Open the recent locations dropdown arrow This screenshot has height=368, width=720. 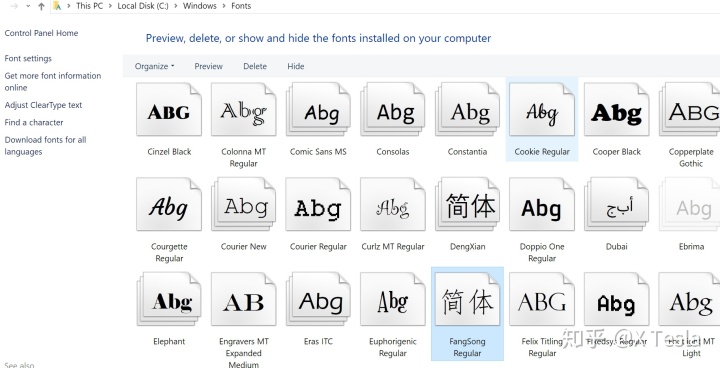[28, 6]
